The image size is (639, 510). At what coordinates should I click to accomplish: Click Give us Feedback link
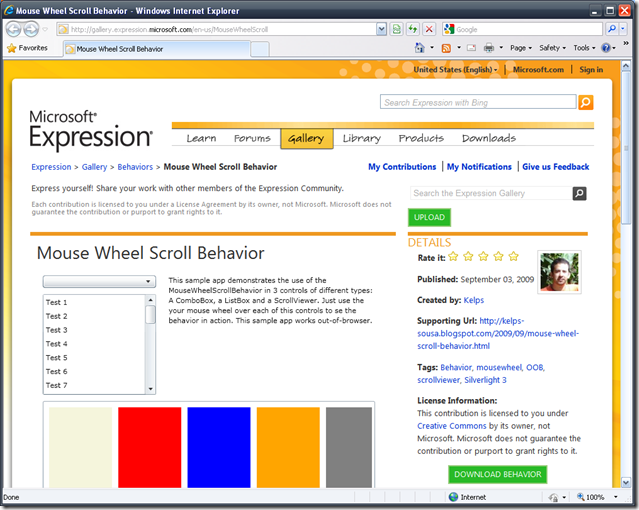(556, 167)
